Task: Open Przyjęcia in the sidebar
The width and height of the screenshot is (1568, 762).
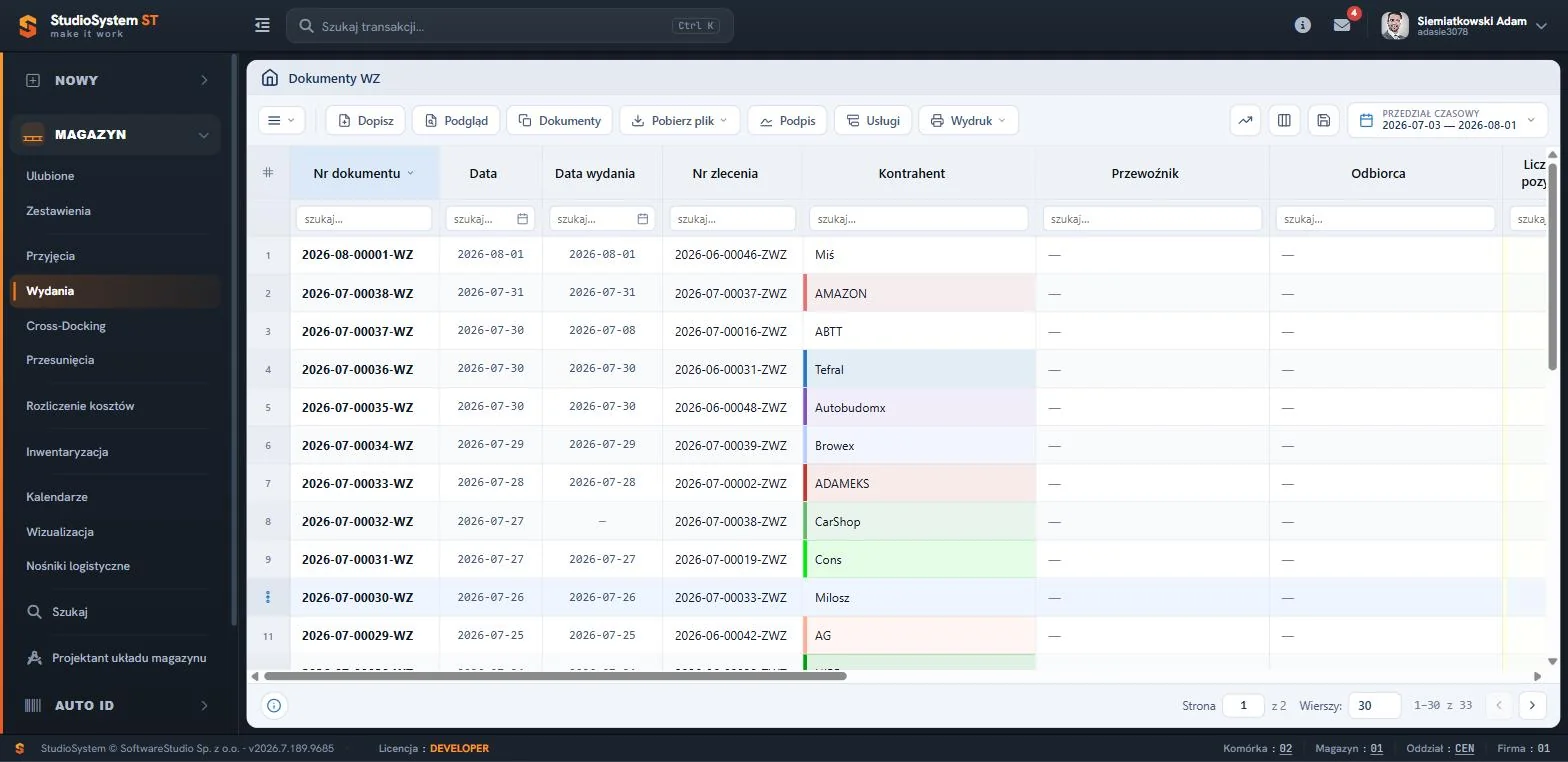Action: [x=50, y=256]
